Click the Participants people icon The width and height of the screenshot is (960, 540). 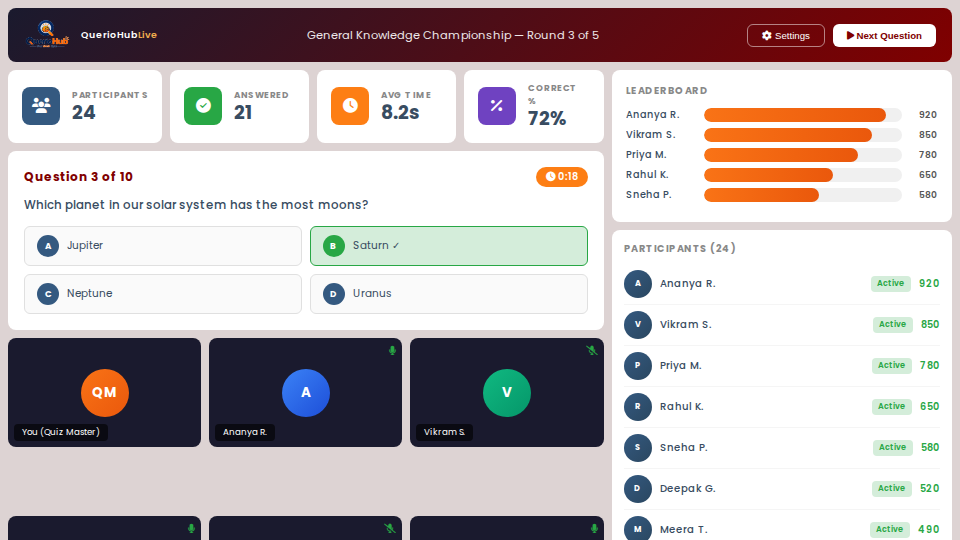tap(41, 106)
